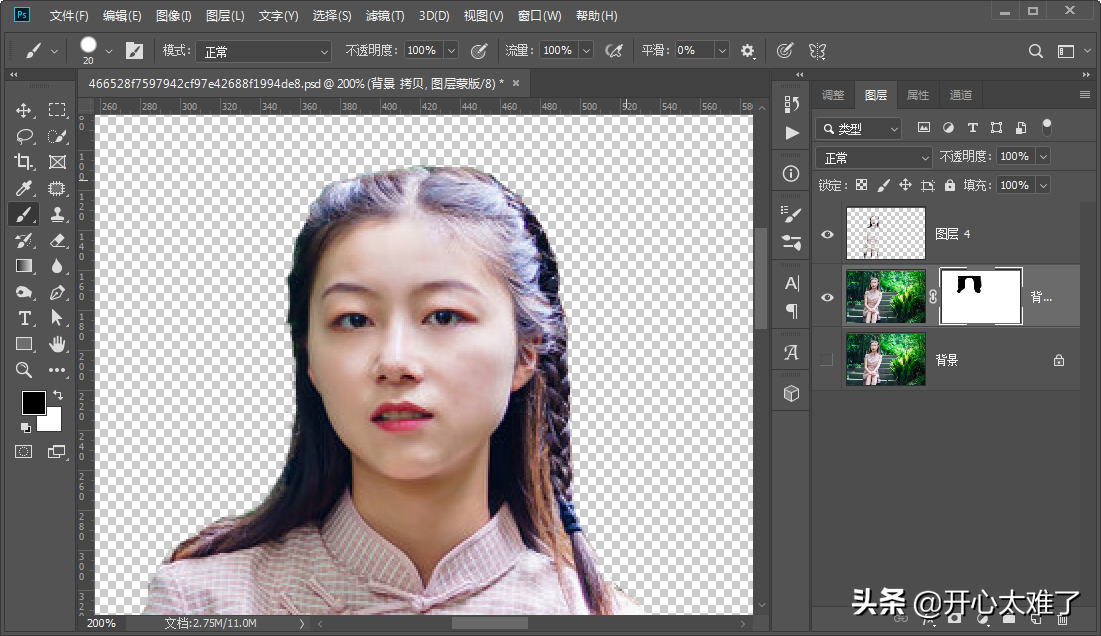
Task: Toggle lock transparent pixels icon
Action: (861, 185)
